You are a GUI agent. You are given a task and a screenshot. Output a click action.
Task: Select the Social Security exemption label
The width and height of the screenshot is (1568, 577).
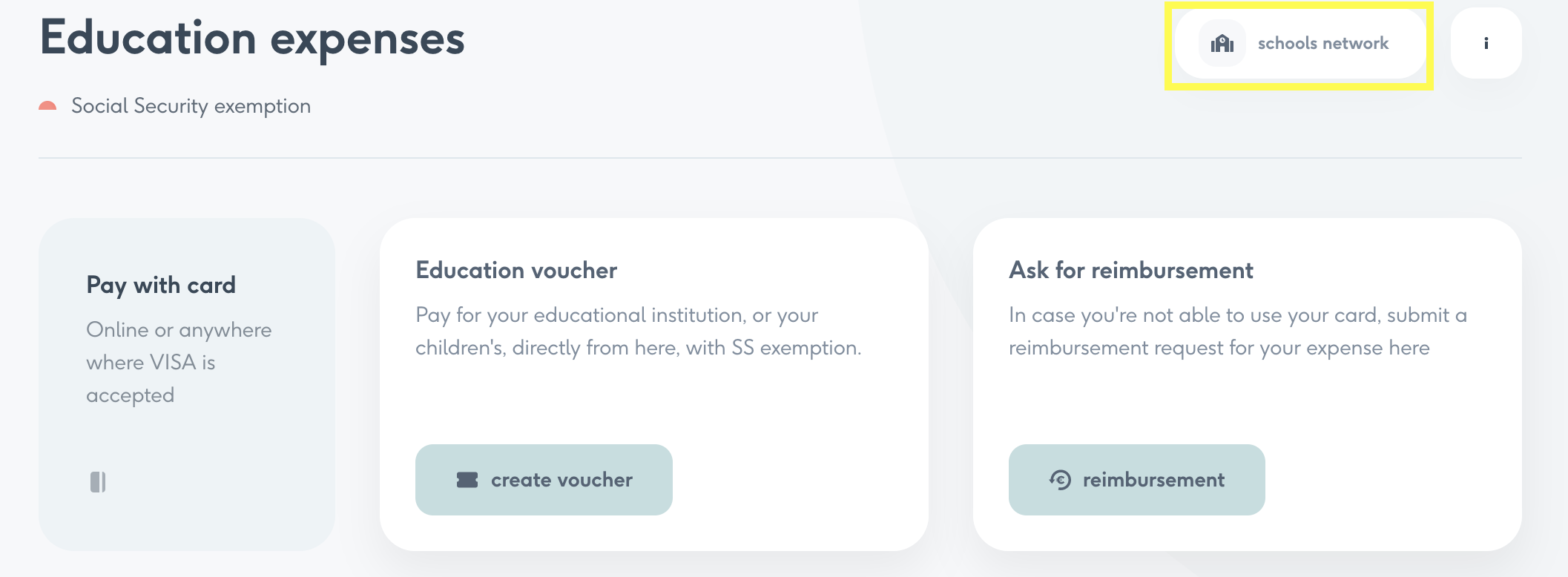(191, 106)
